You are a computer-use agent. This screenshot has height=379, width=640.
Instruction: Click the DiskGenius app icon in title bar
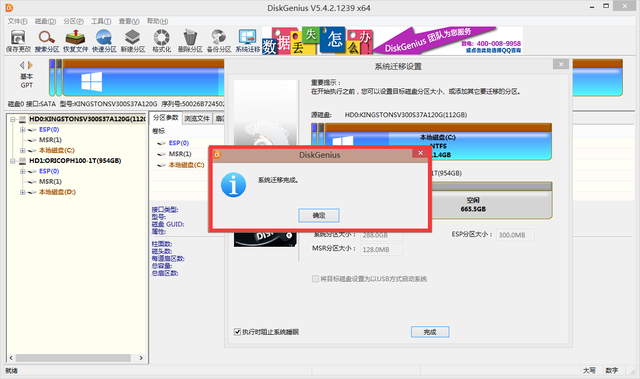(9, 8)
